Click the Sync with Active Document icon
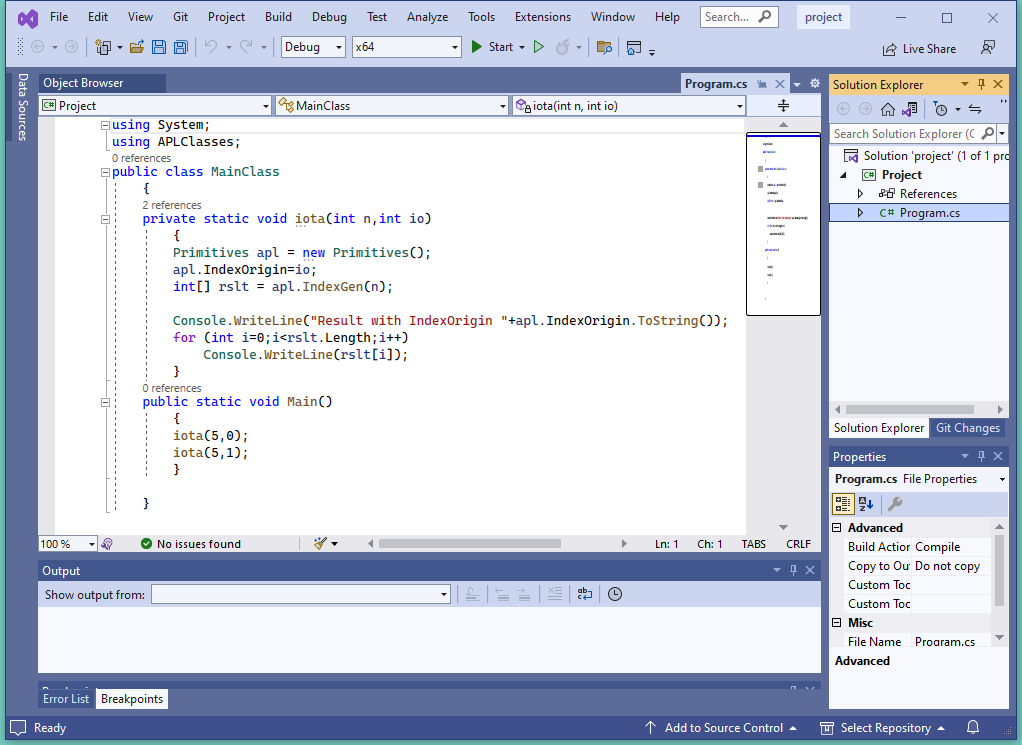The image size is (1022, 745). pyautogui.click(x=974, y=109)
